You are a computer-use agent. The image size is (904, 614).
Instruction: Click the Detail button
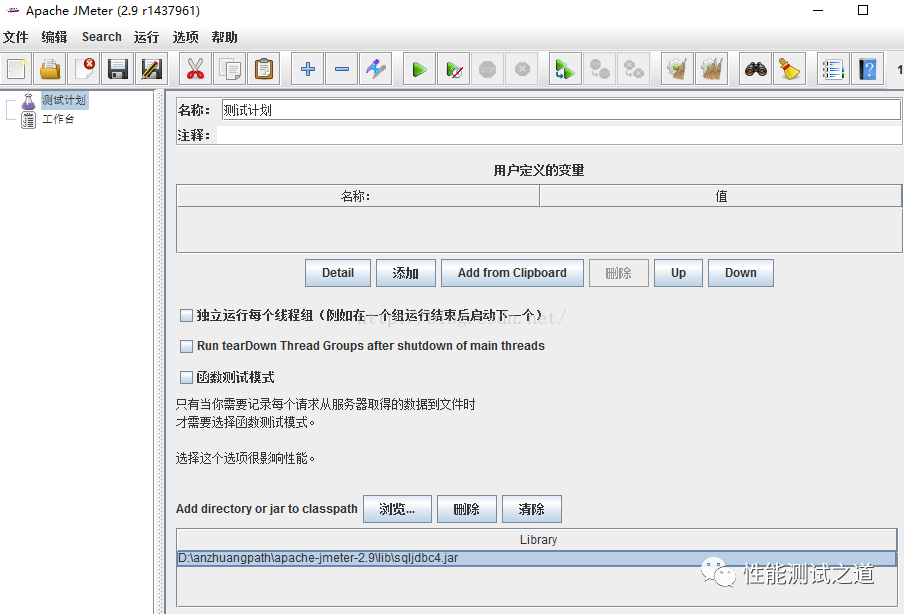pyautogui.click(x=338, y=273)
